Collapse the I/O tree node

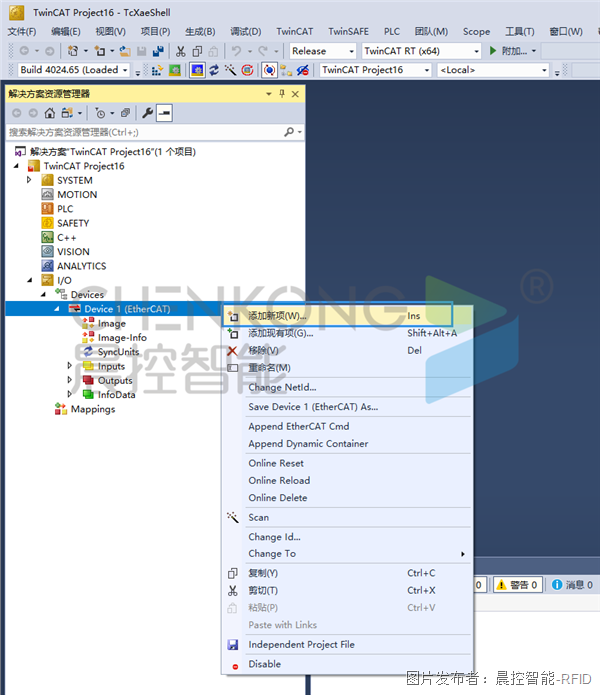click(29, 280)
